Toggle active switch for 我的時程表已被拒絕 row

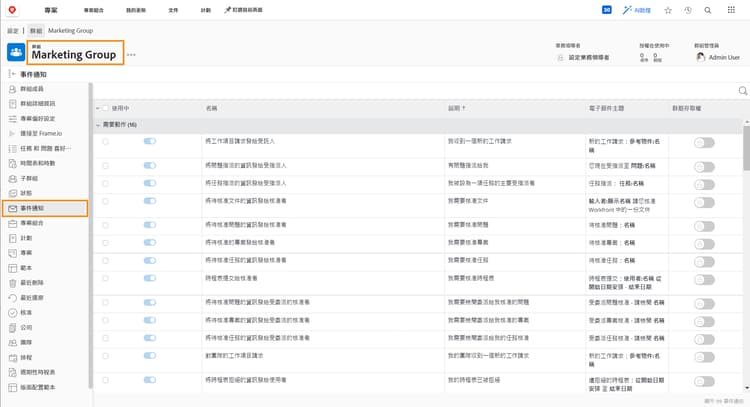click(150, 380)
